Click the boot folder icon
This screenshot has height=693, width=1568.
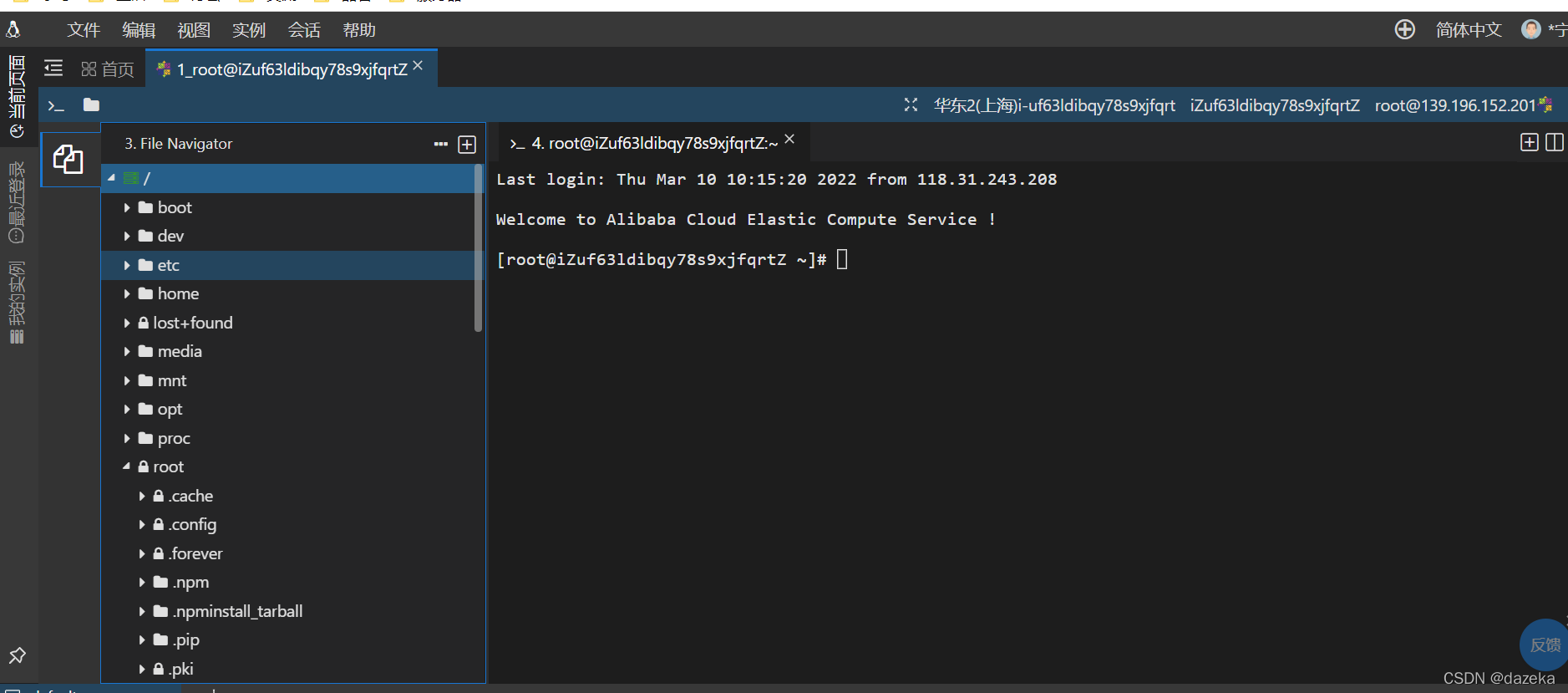[145, 207]
